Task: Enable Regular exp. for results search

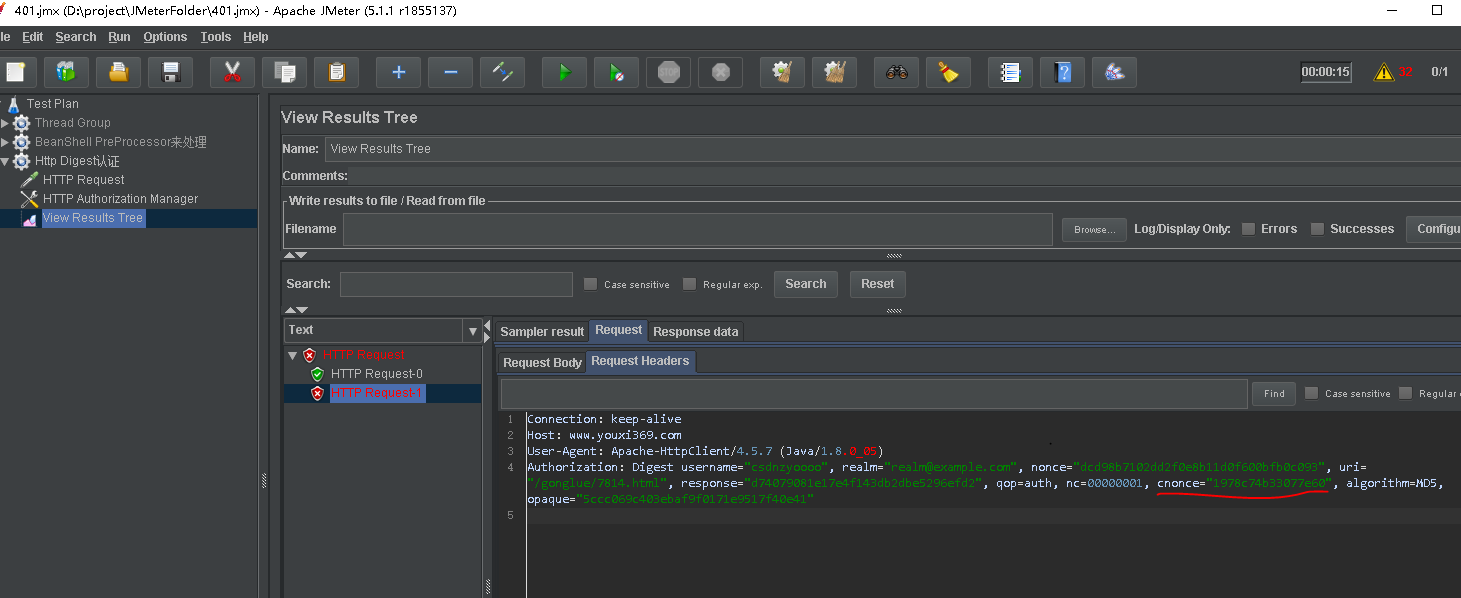Action: coord(689,284)
